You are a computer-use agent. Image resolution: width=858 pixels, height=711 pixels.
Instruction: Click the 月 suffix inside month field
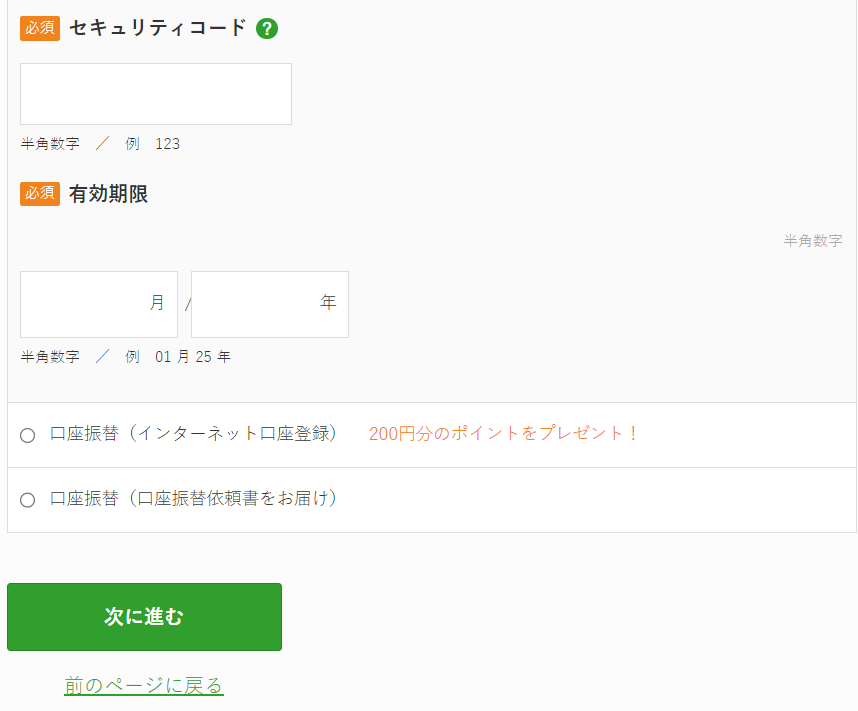157,302
